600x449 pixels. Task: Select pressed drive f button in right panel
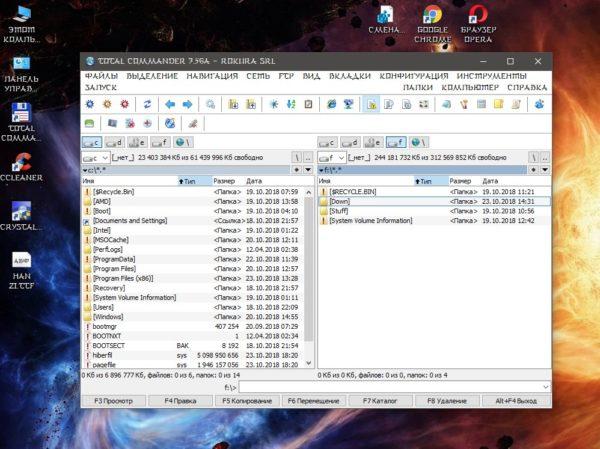click(x=396, y=143)
